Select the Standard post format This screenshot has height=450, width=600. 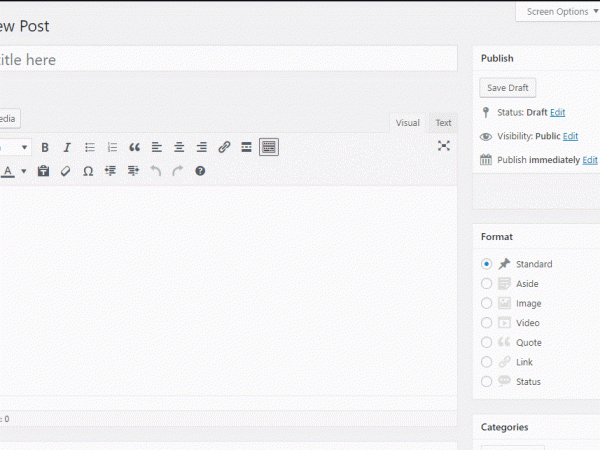(486, 264)
